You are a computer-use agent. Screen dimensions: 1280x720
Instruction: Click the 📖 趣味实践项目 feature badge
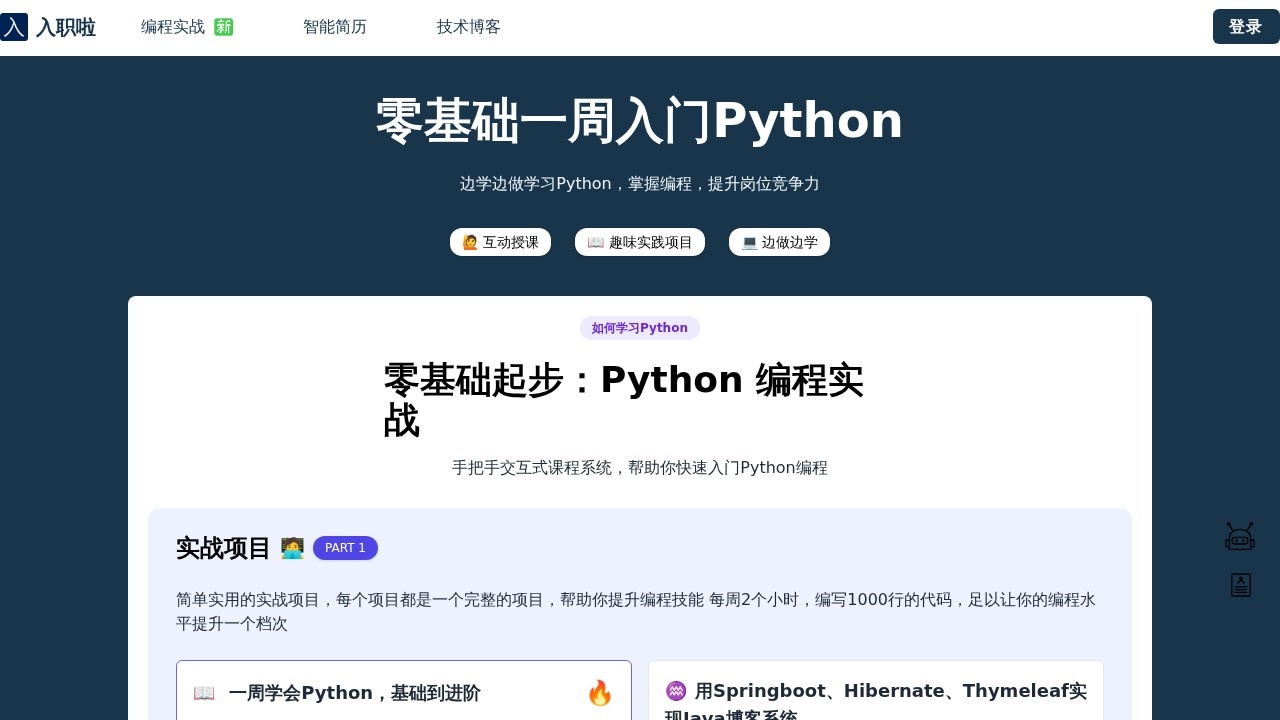(640, 242)
